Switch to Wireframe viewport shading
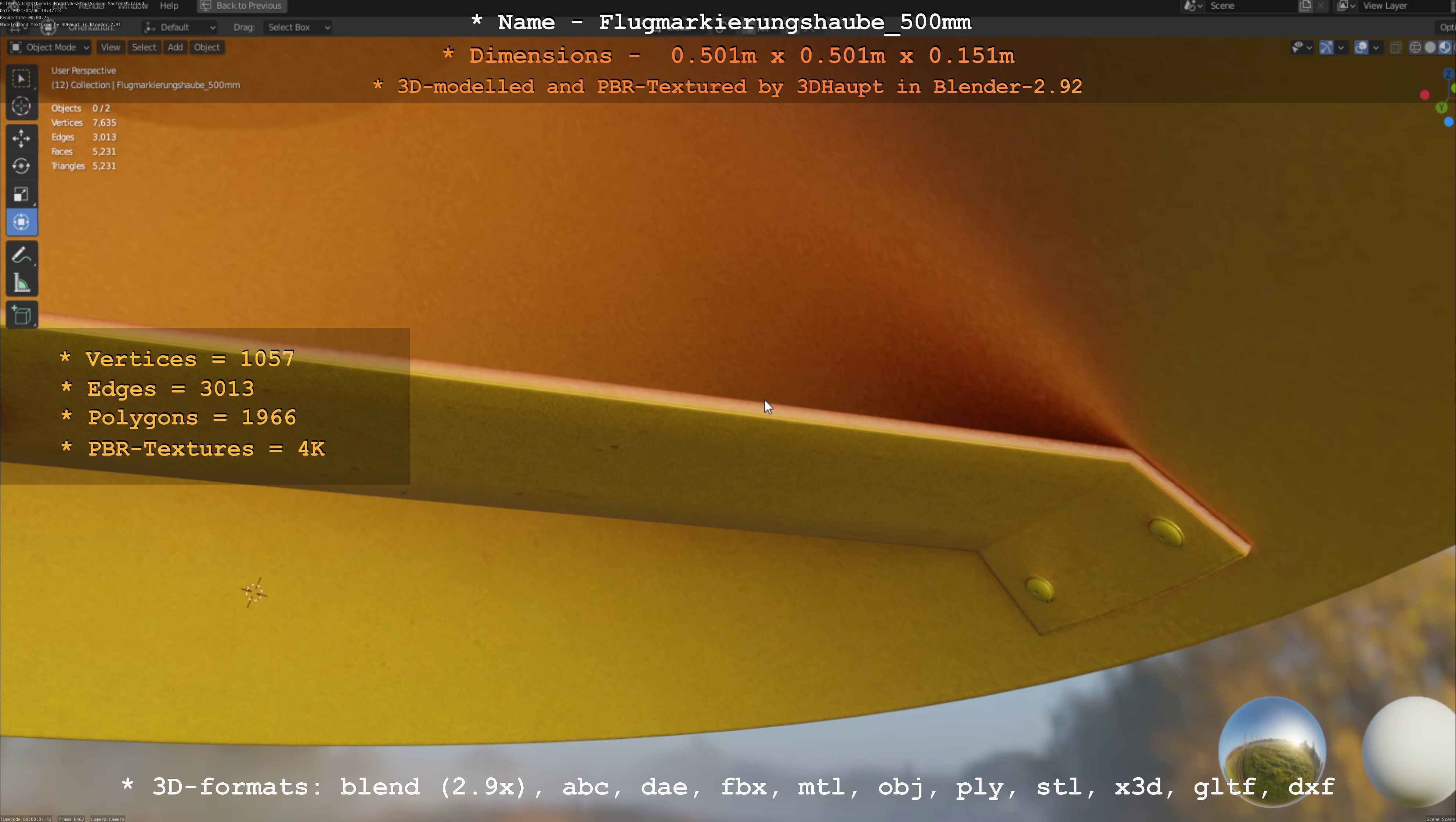 [1415, 47]
